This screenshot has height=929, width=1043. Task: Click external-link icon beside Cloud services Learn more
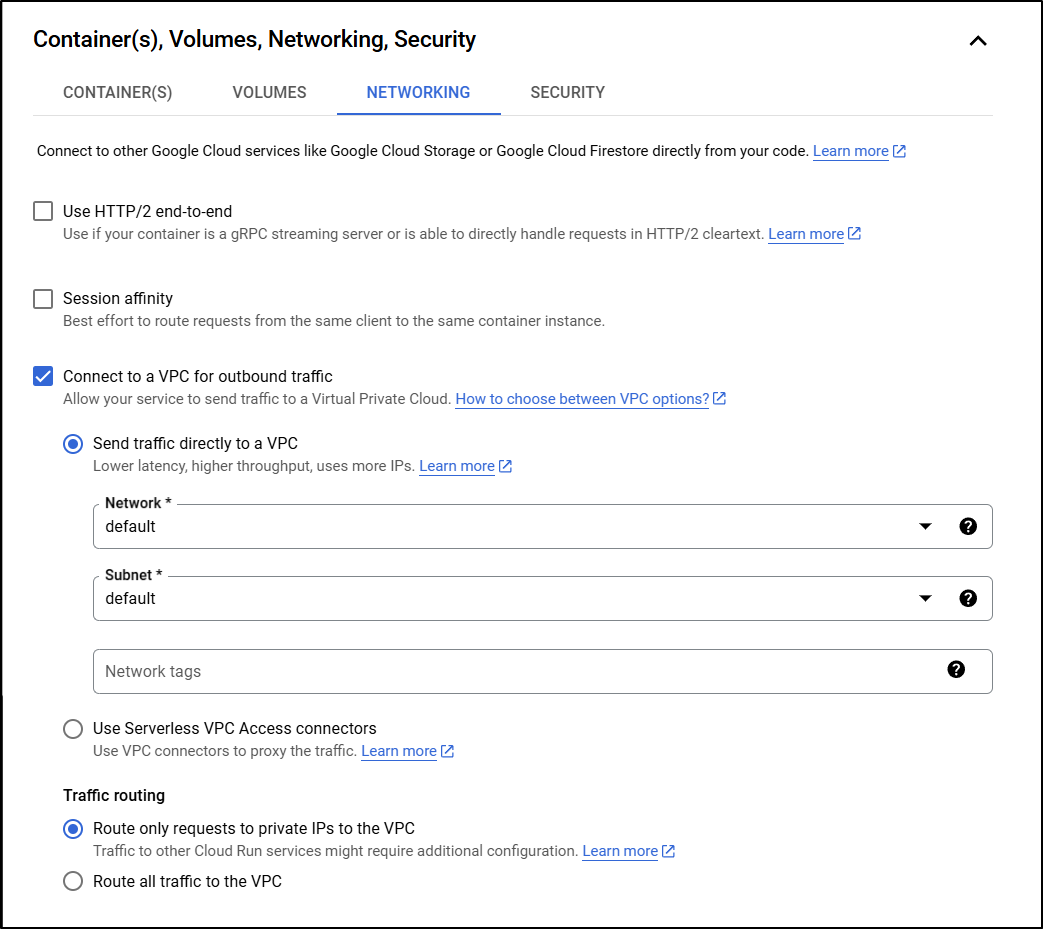899,151
